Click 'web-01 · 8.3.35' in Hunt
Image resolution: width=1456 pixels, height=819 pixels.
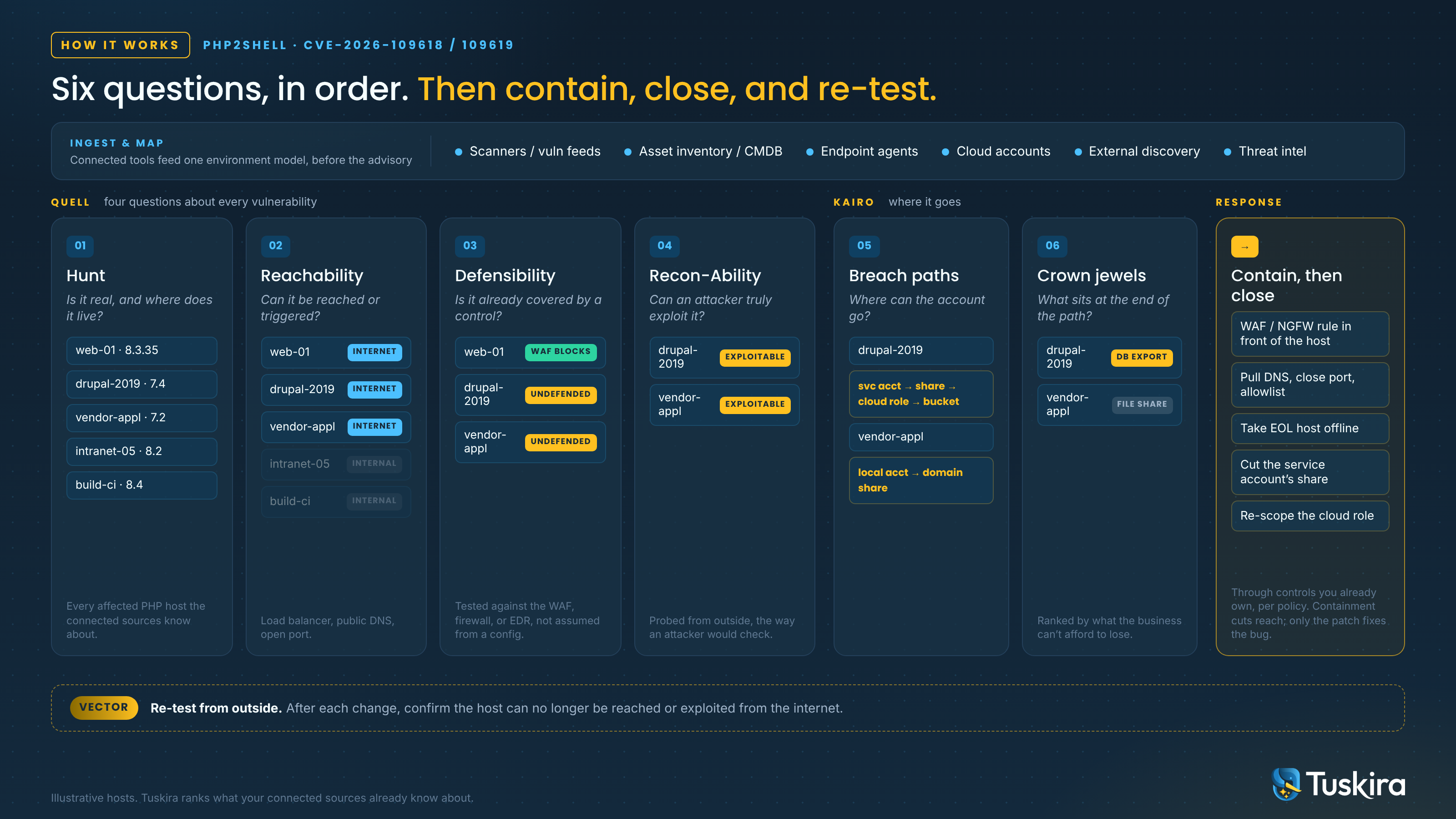click(x=142, y=350)
